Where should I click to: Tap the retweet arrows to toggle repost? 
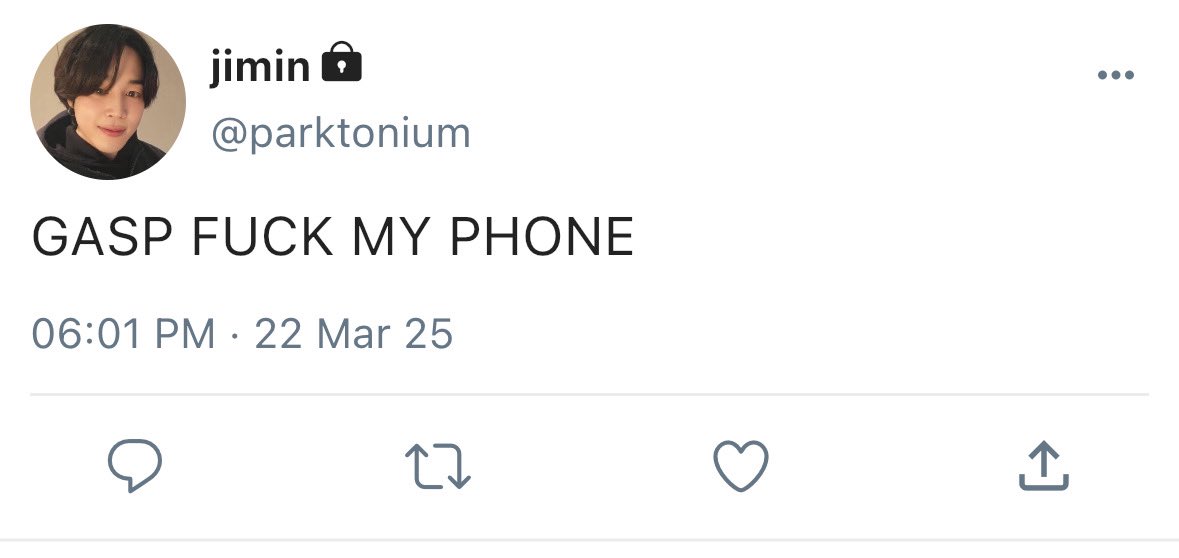coord(438,466)
